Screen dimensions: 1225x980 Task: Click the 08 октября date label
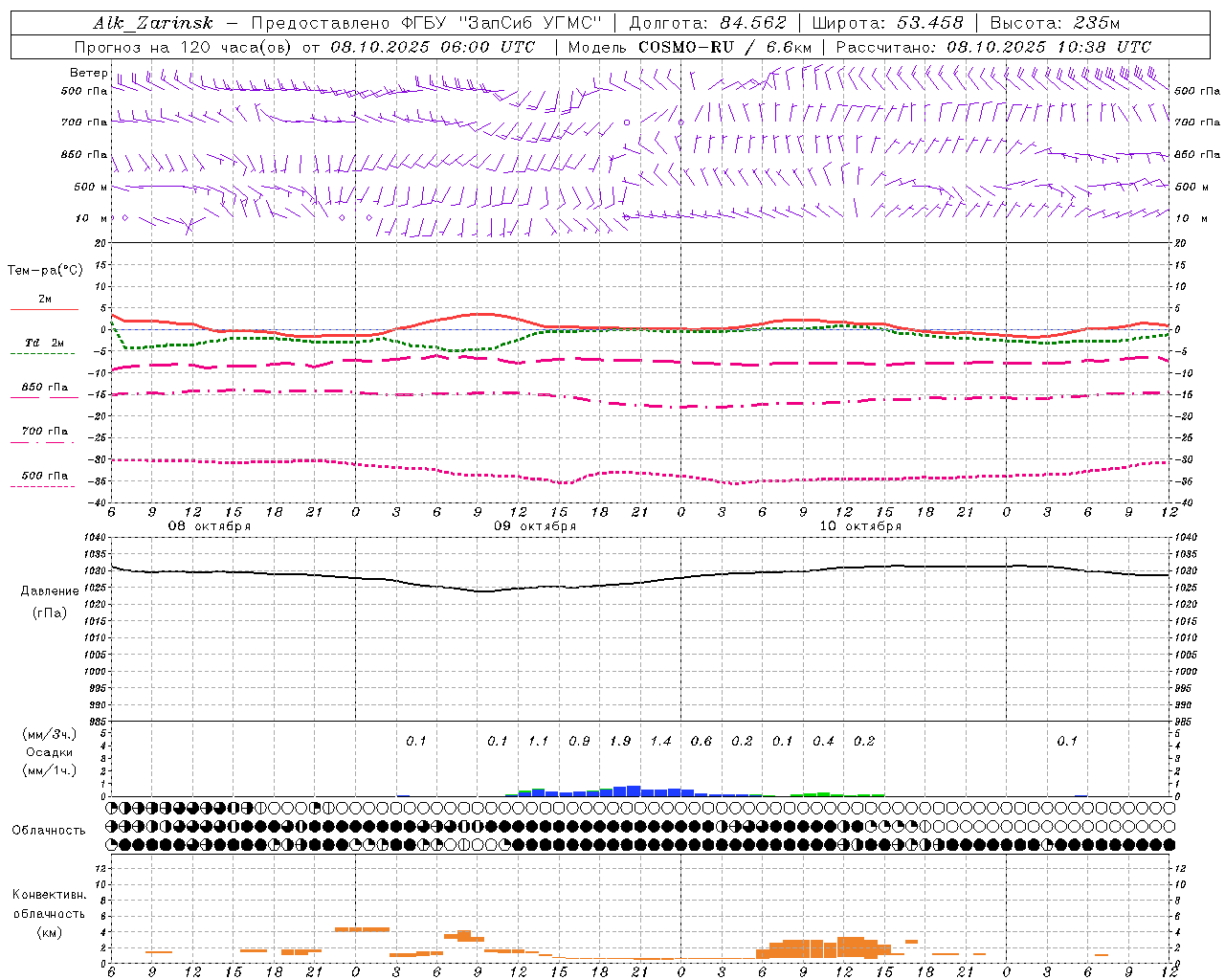(210, 526)
